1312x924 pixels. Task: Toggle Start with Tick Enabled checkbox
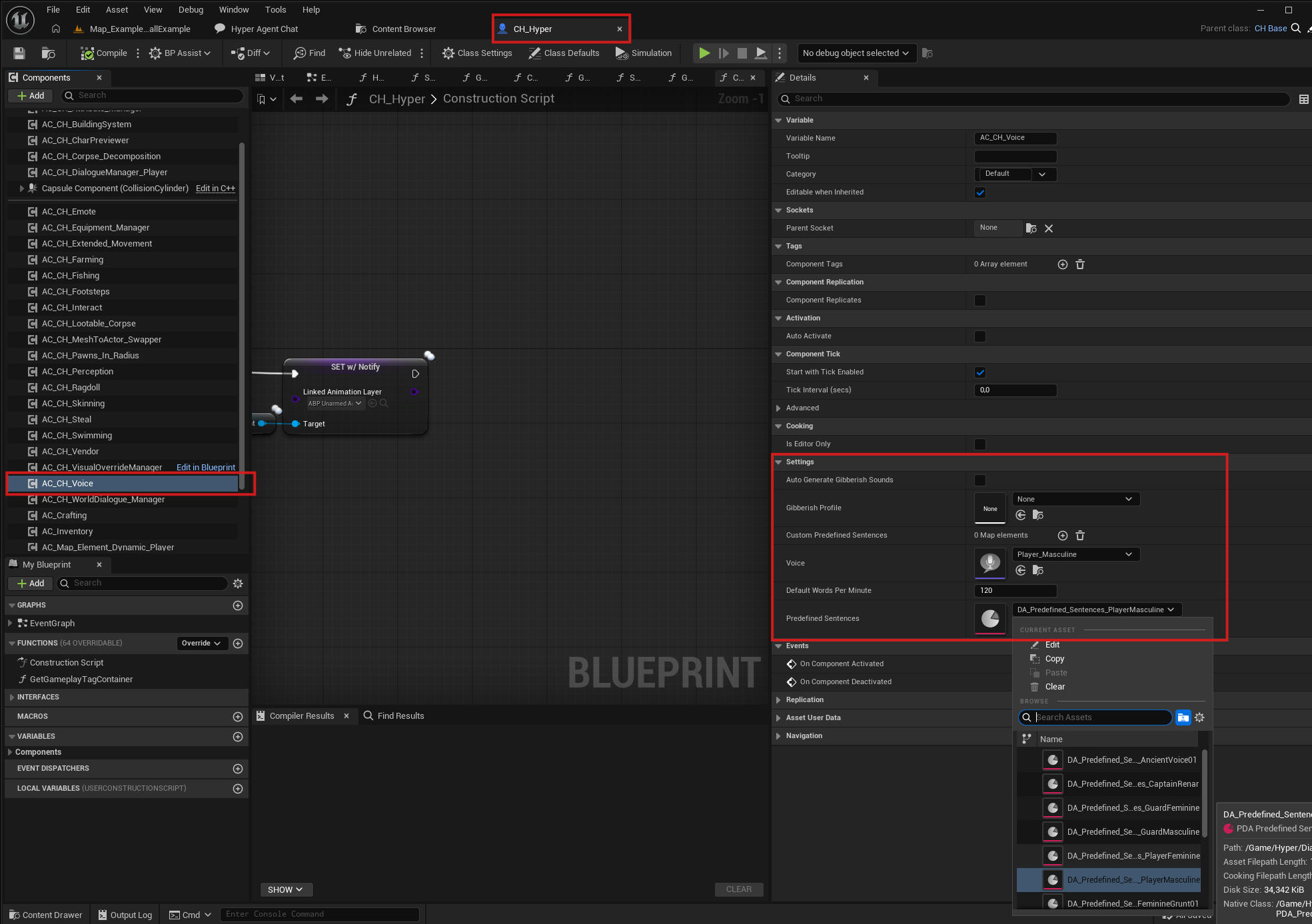point(980,372)
